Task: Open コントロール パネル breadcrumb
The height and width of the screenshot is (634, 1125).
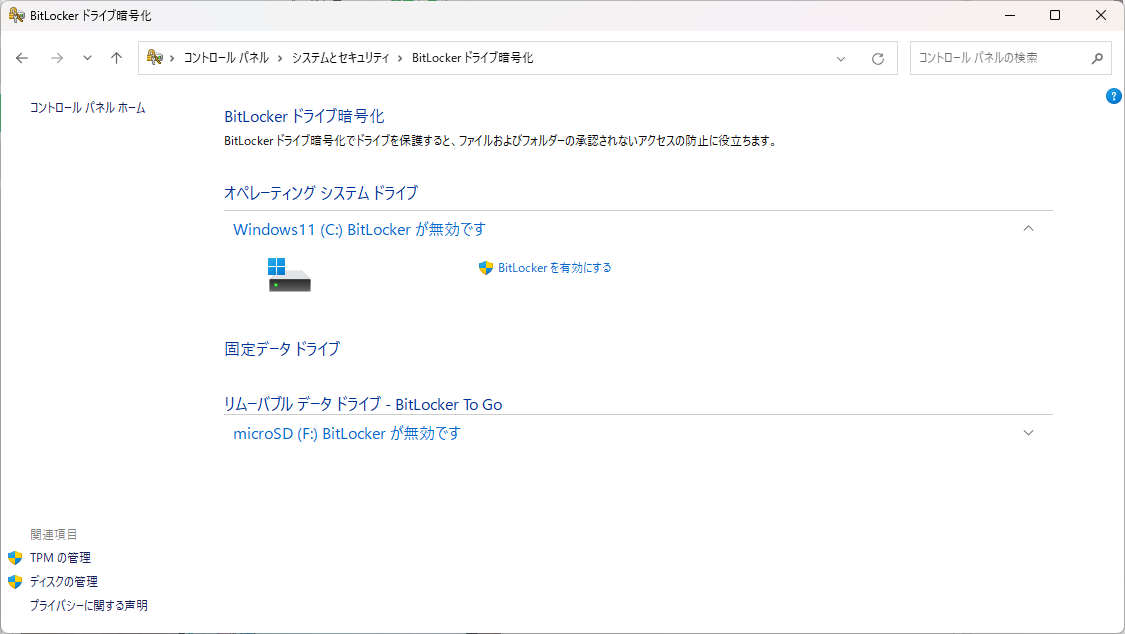Action: (226, 58)
